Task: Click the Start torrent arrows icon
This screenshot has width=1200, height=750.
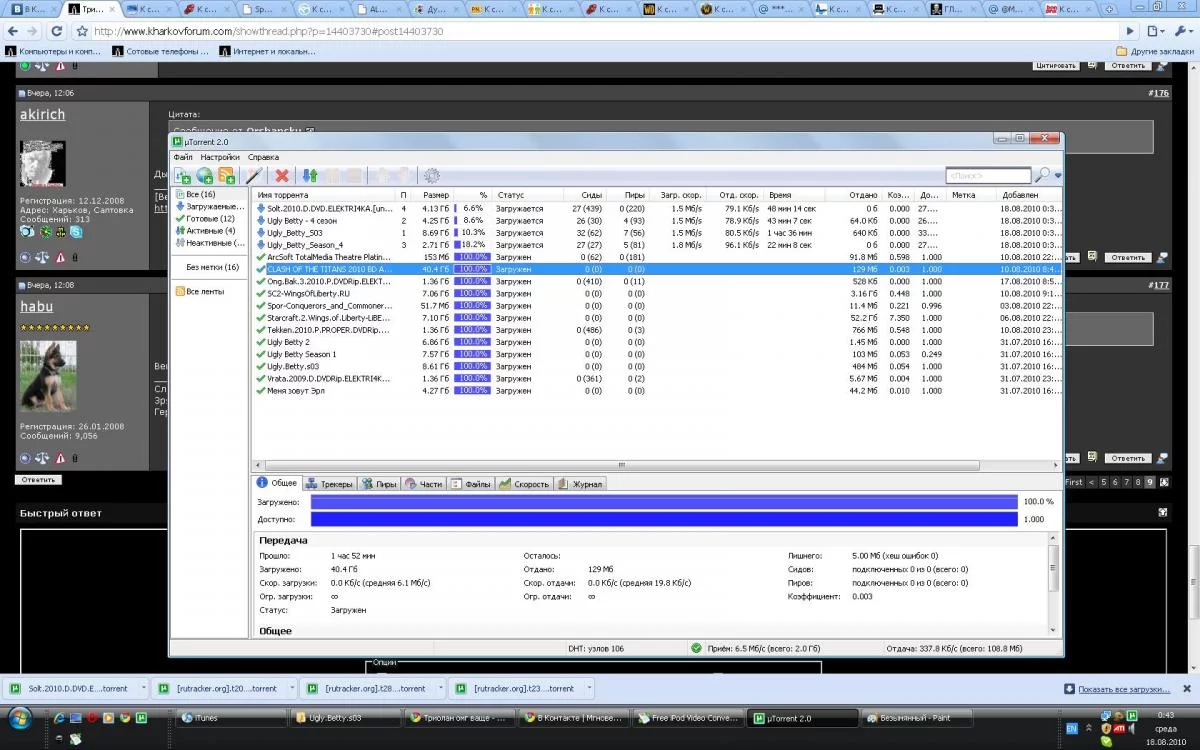Action: [310, 176]
